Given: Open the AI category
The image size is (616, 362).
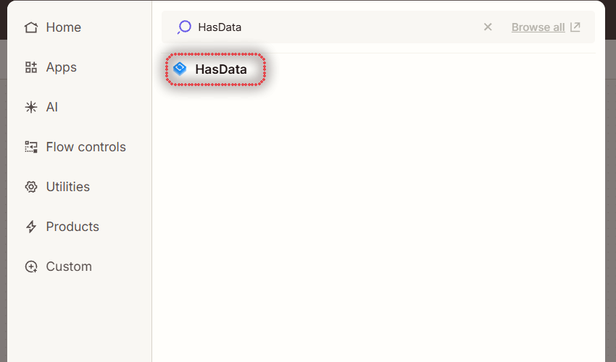Looking at the screenshot, I should (x=41, y=107).
